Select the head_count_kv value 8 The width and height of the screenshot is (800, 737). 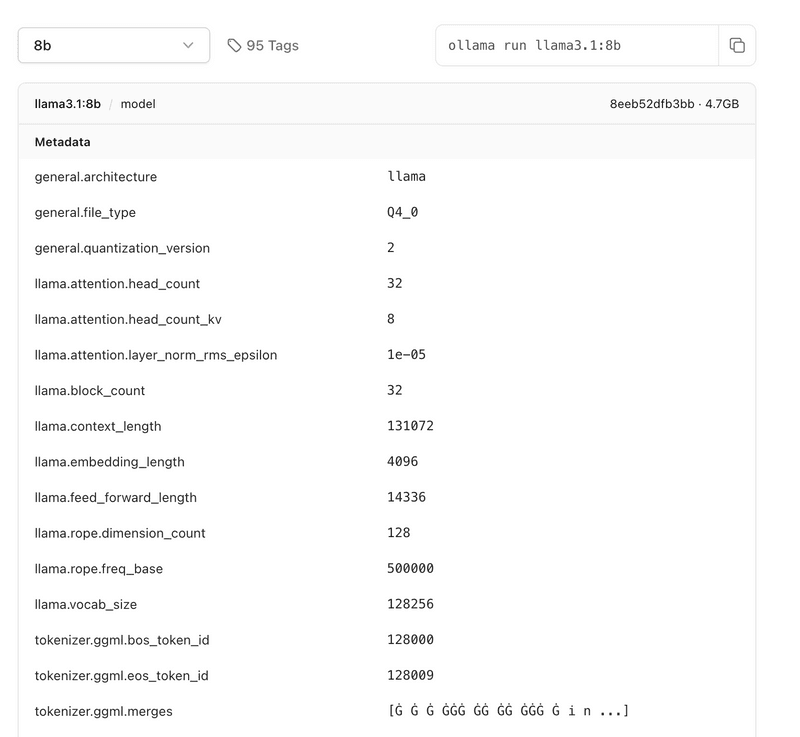391,319
